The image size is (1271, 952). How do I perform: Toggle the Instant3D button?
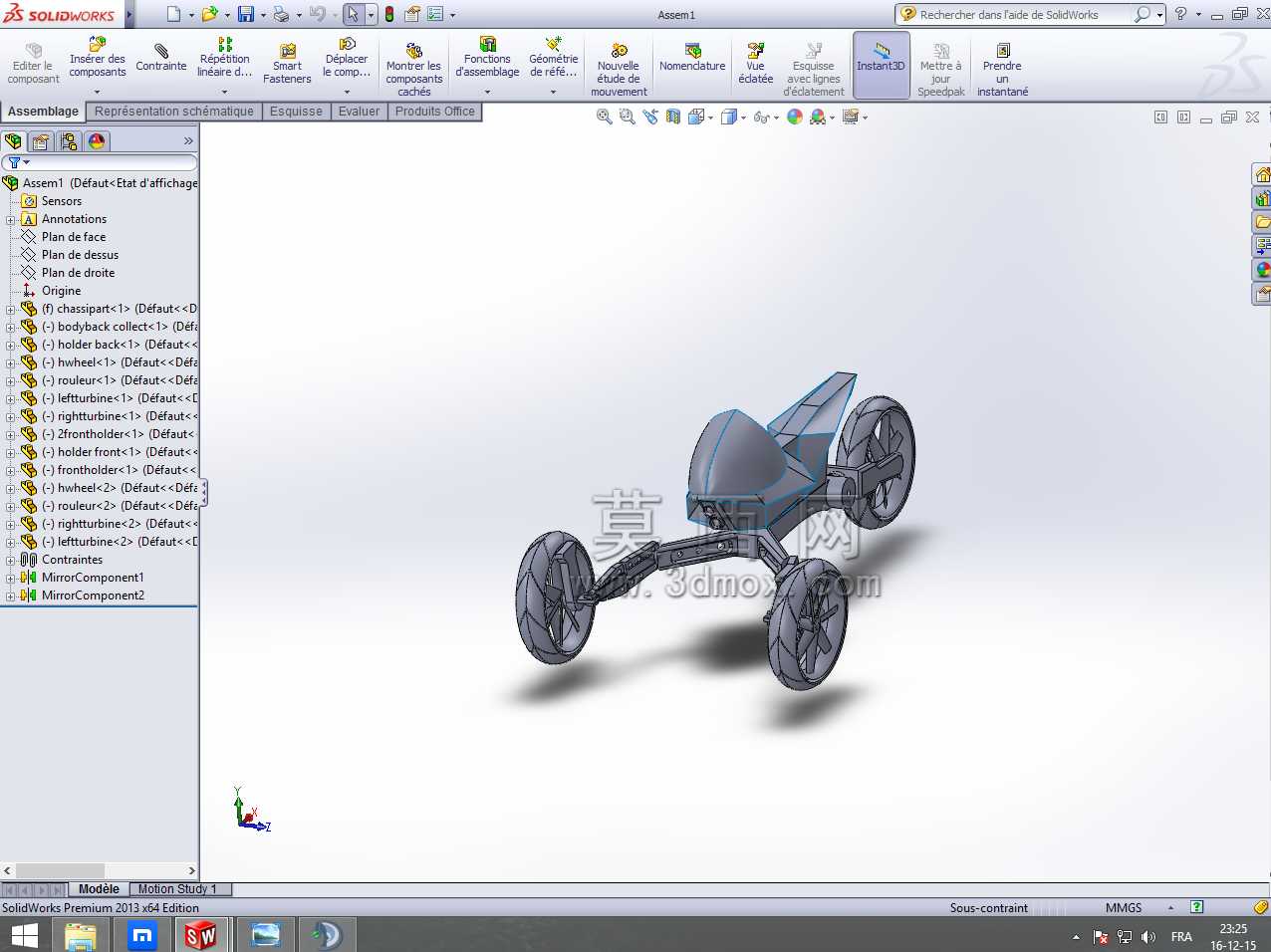coord(881,65)
